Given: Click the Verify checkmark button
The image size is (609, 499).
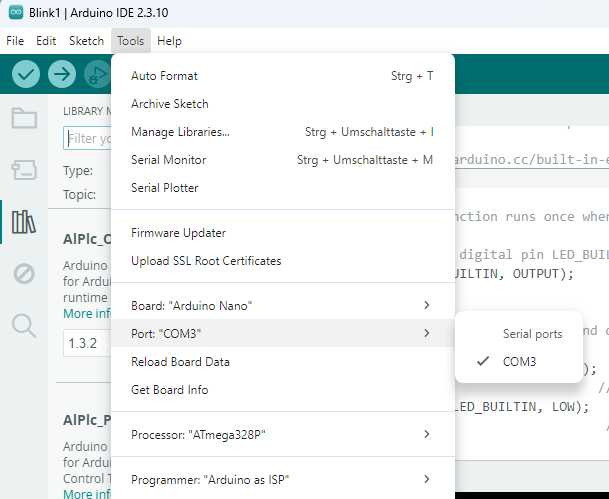Looking at the screenshot, I should click(26, 74).
